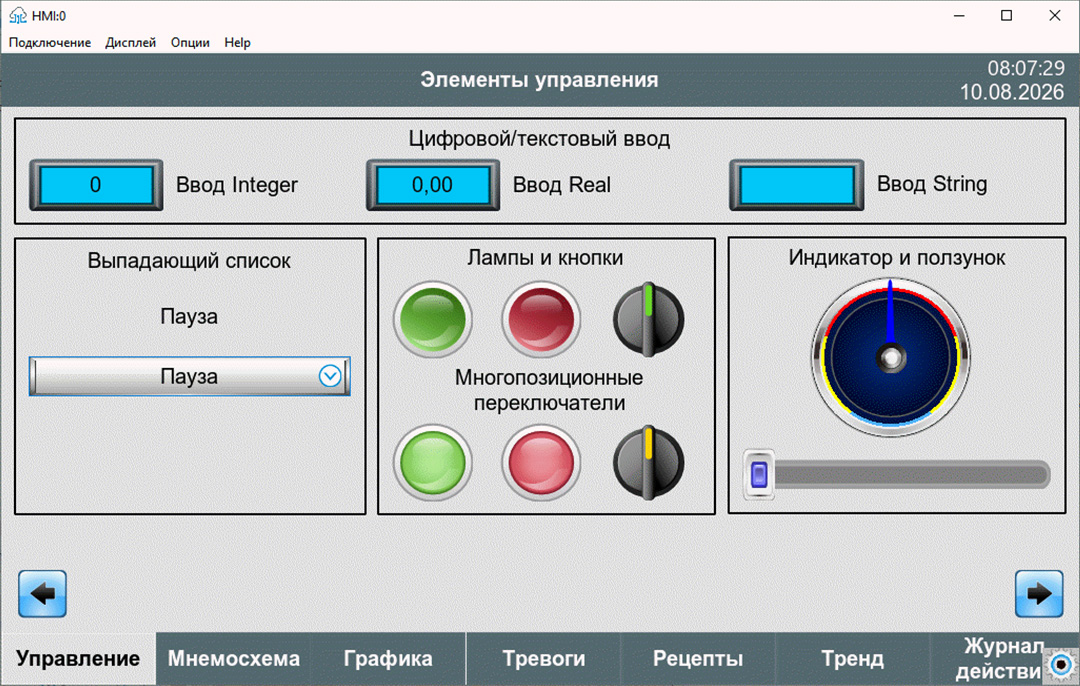Minimize the HMI window
The height and width of the screenshot is (686, 1080).
[x=959, y=15]
